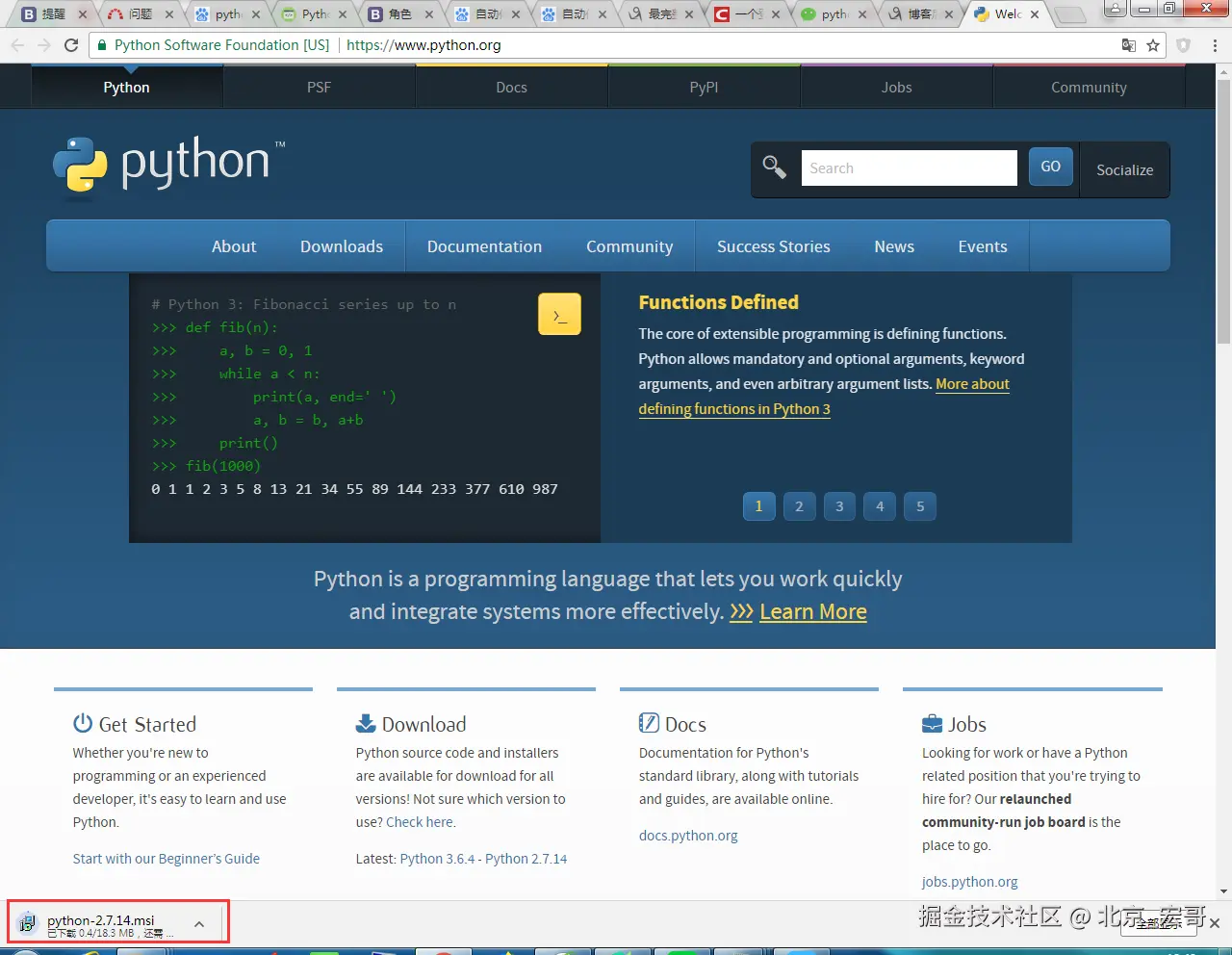1232x955 pixels.
Task: Open download options chevron for python-2.7.14.msi
Action: [199, 923]
